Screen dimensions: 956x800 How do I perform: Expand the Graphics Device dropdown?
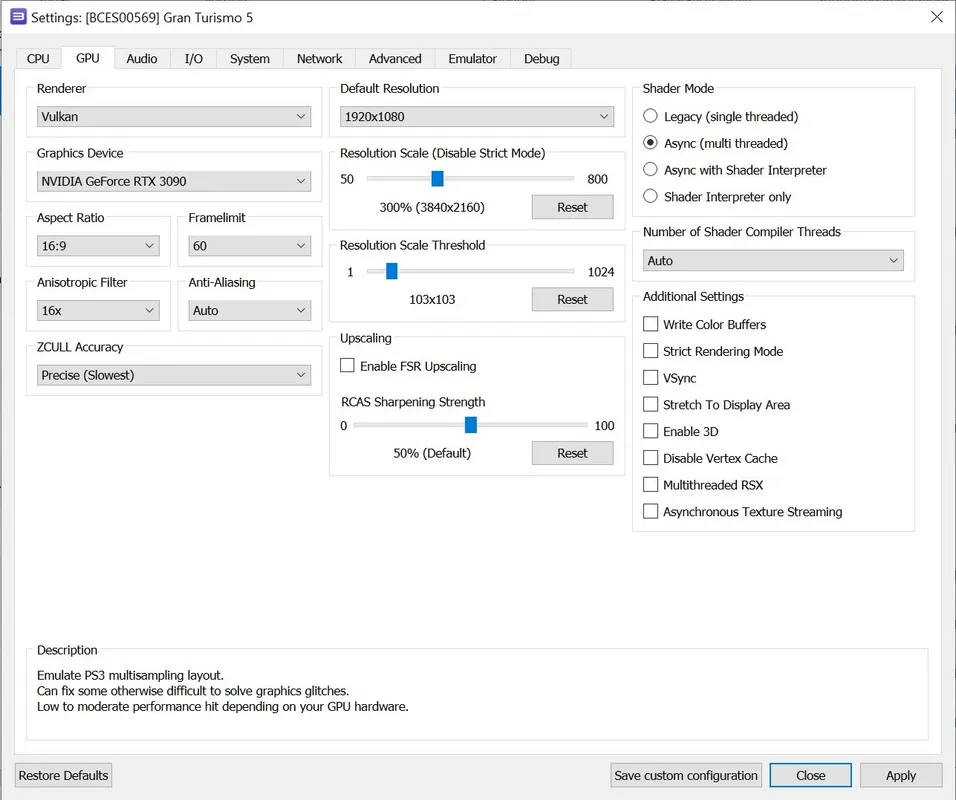click(x=174, y=181)
